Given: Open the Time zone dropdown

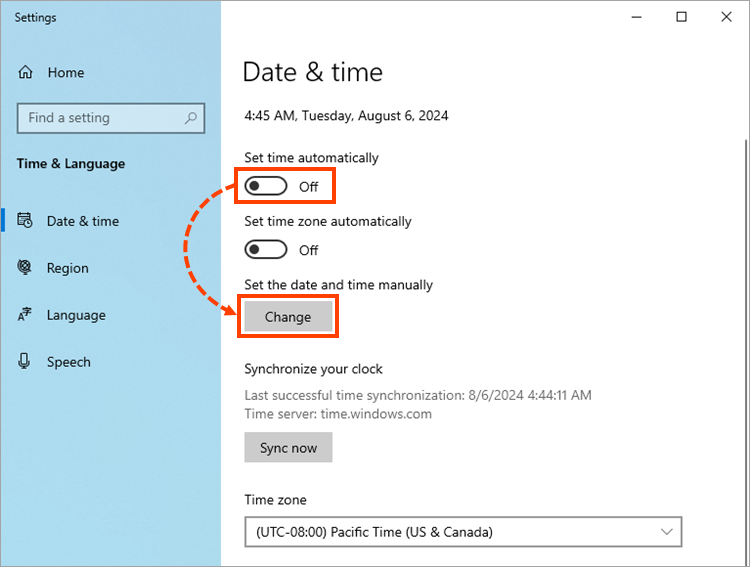Looking at the screenshot, I should pos(463,532).
